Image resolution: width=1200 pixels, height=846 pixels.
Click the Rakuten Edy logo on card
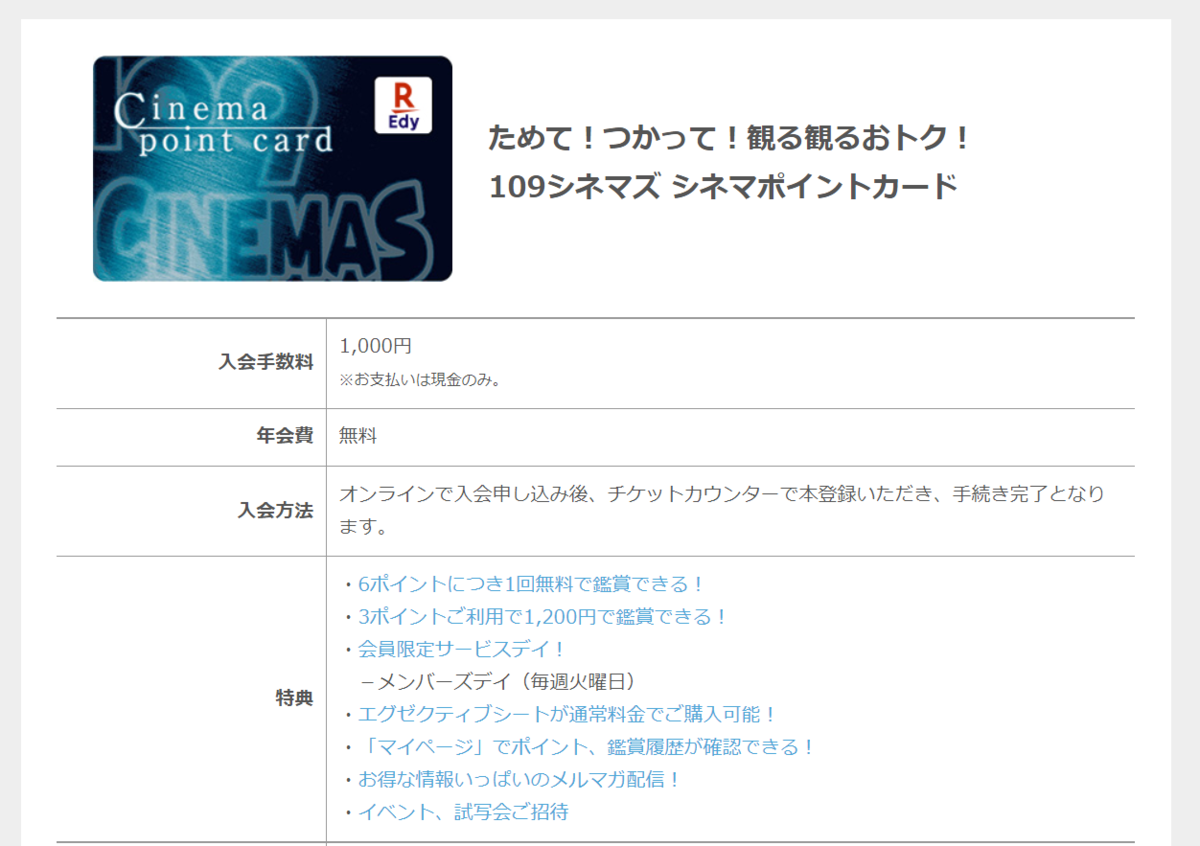coord(403,105)
